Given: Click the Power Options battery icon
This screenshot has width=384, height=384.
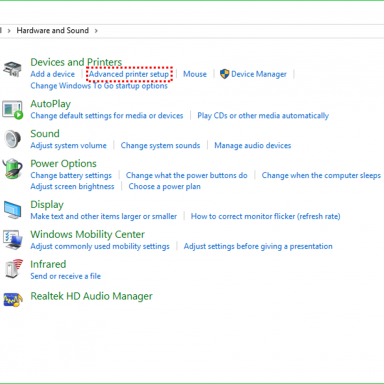Looking at the screenshot, I should point(12,169).
